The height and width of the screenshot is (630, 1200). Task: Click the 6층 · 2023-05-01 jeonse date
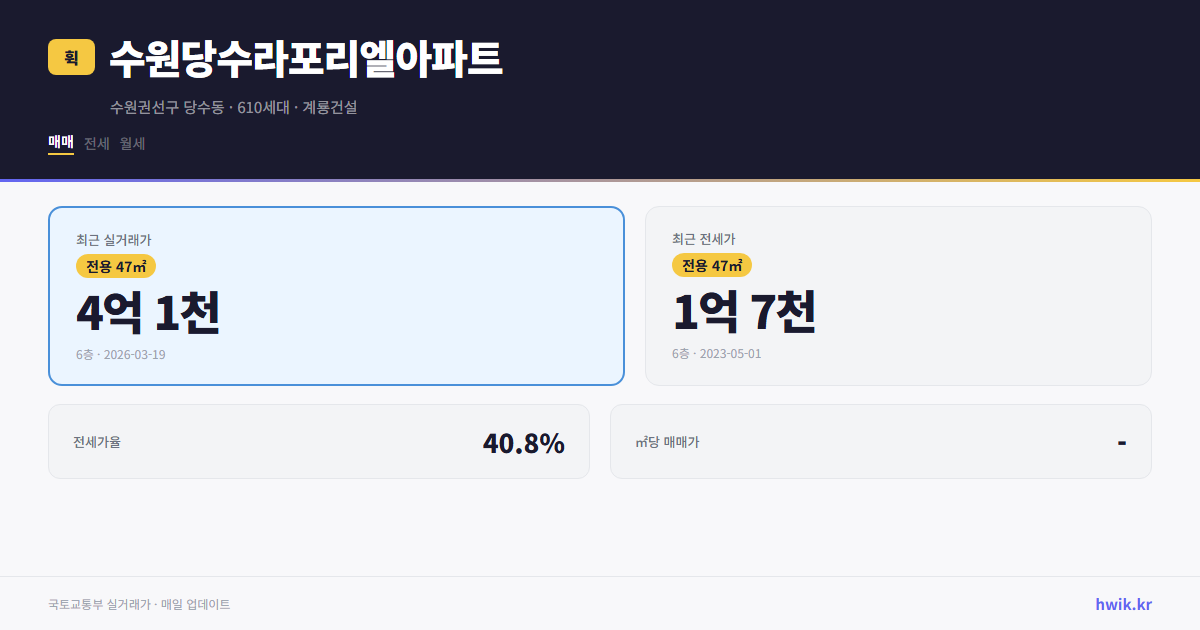pos(715,353)
